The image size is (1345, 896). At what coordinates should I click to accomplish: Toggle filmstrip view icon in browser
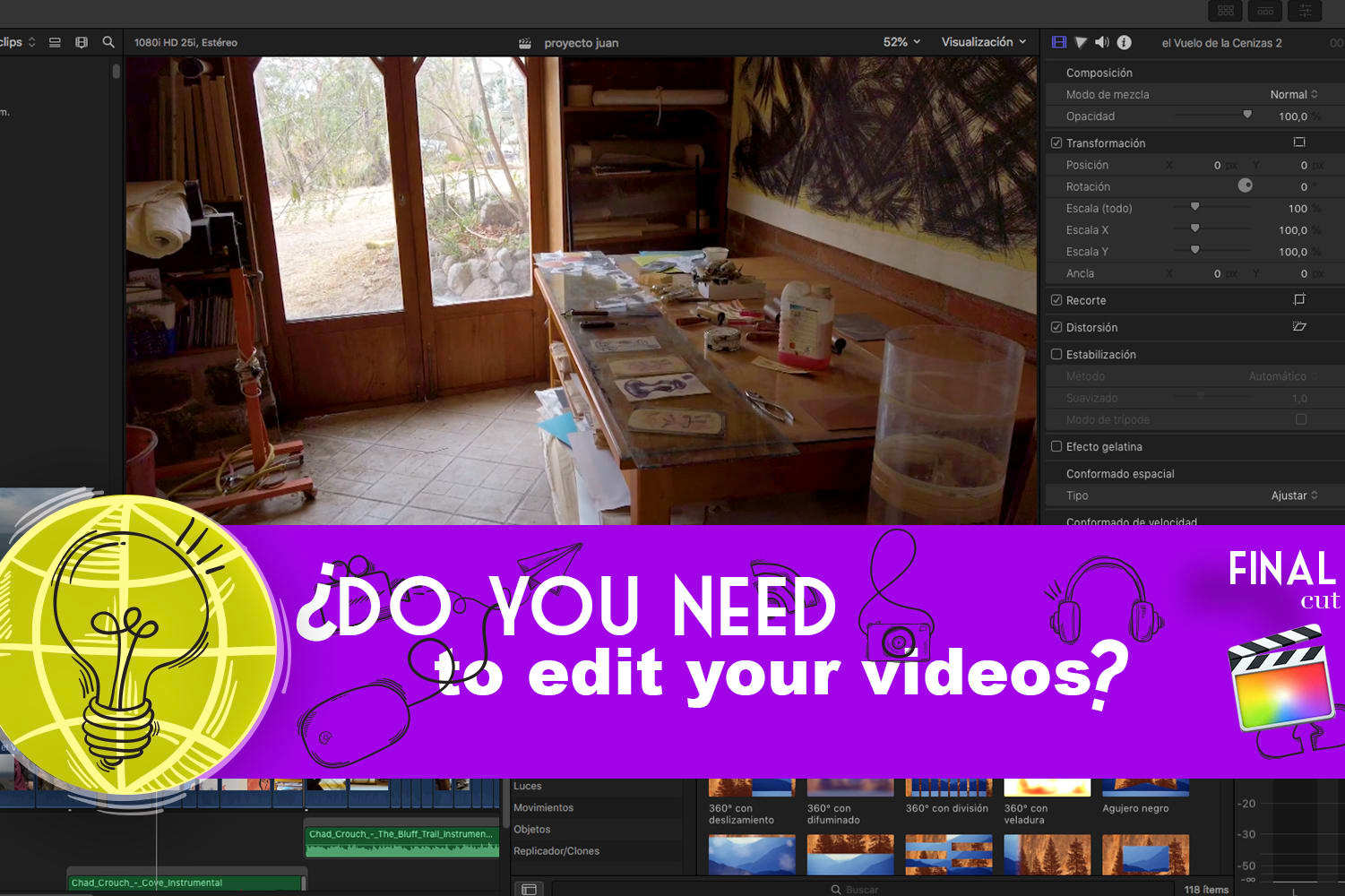82,42
